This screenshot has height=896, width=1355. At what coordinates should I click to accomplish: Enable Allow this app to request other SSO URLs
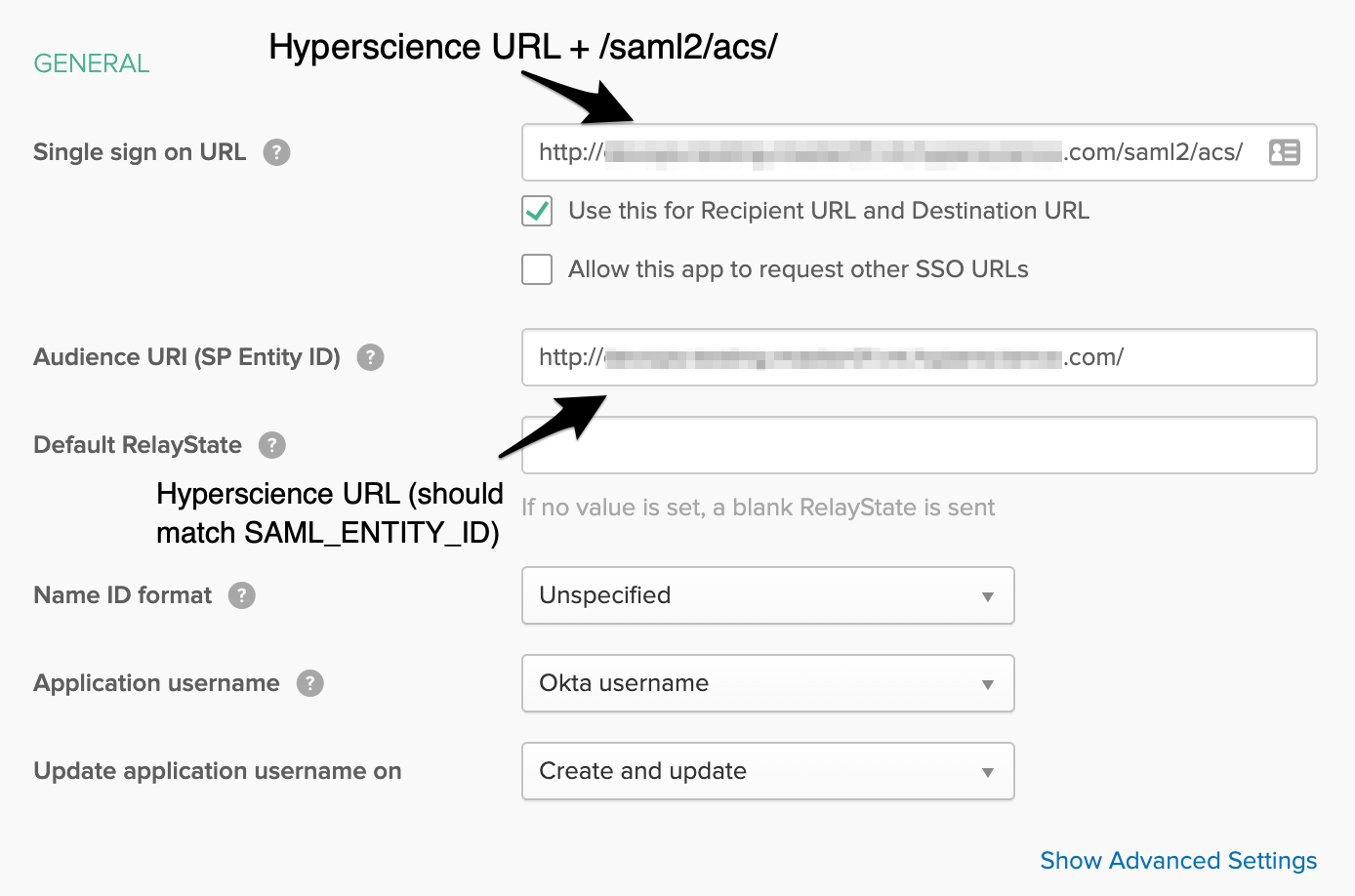click(537, 269)
